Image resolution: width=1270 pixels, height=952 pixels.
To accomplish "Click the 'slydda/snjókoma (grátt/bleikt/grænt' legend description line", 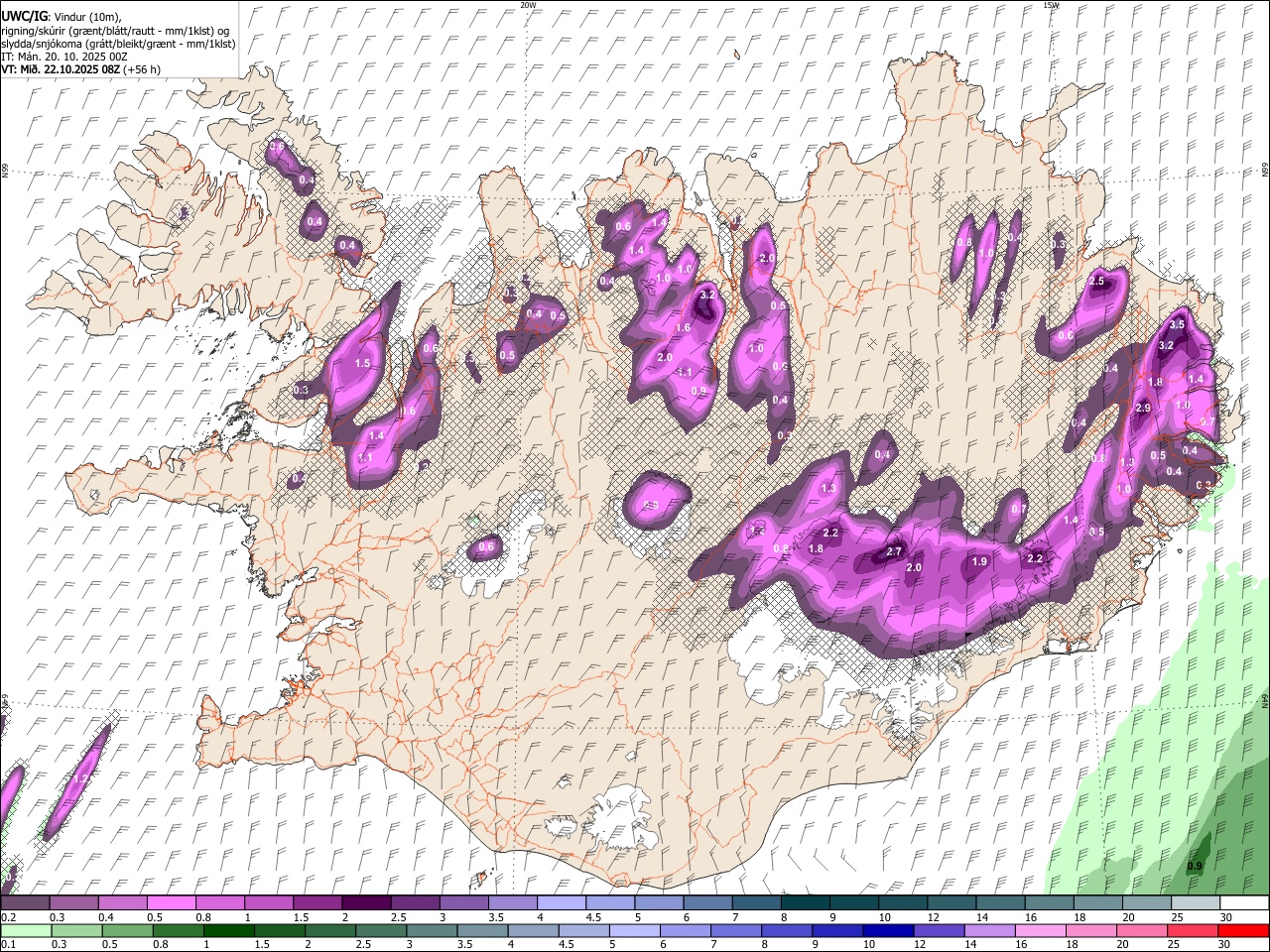I will (118, 44).
